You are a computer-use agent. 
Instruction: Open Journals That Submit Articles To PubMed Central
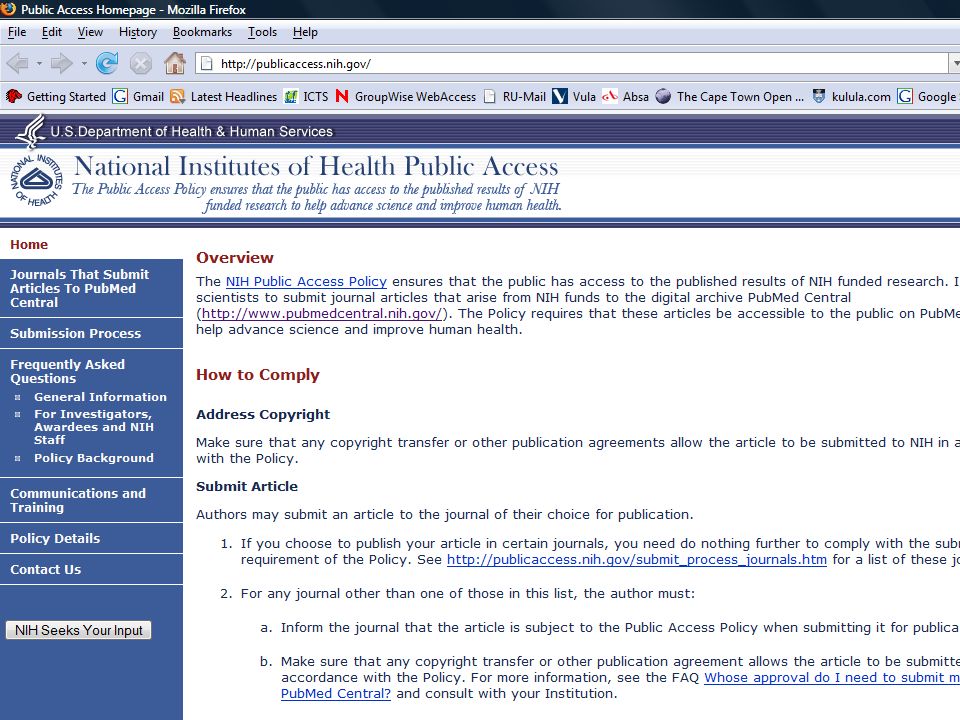pos(80,288)
